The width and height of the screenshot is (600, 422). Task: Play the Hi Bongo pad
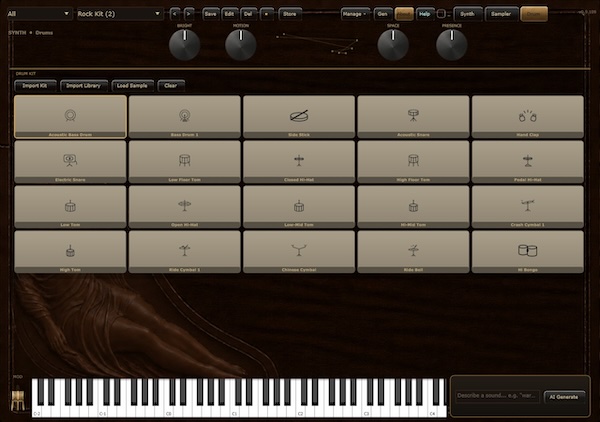[x=528, y=252]
